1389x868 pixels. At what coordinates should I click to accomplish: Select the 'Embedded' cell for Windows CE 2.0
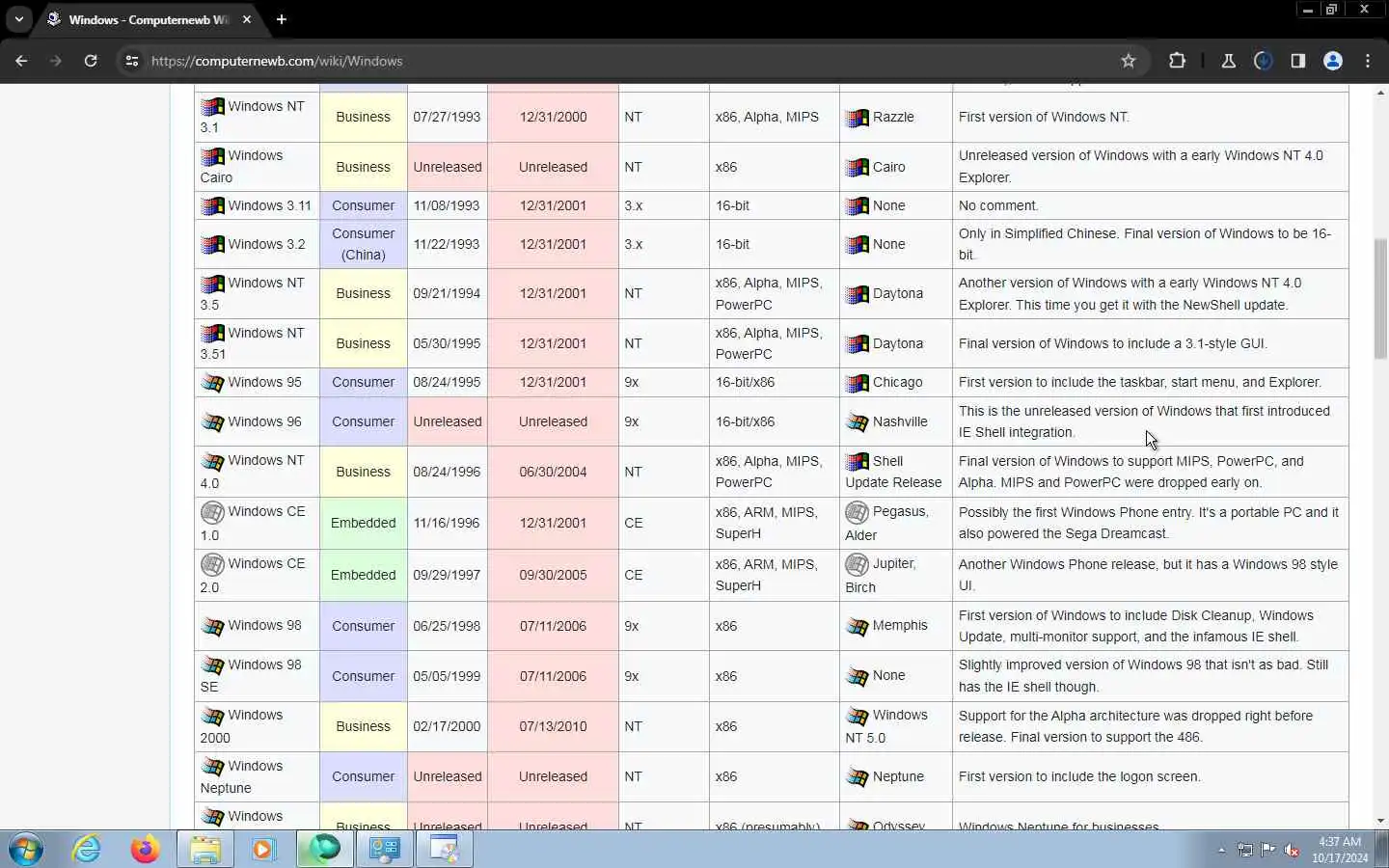[x=364, y=575]
